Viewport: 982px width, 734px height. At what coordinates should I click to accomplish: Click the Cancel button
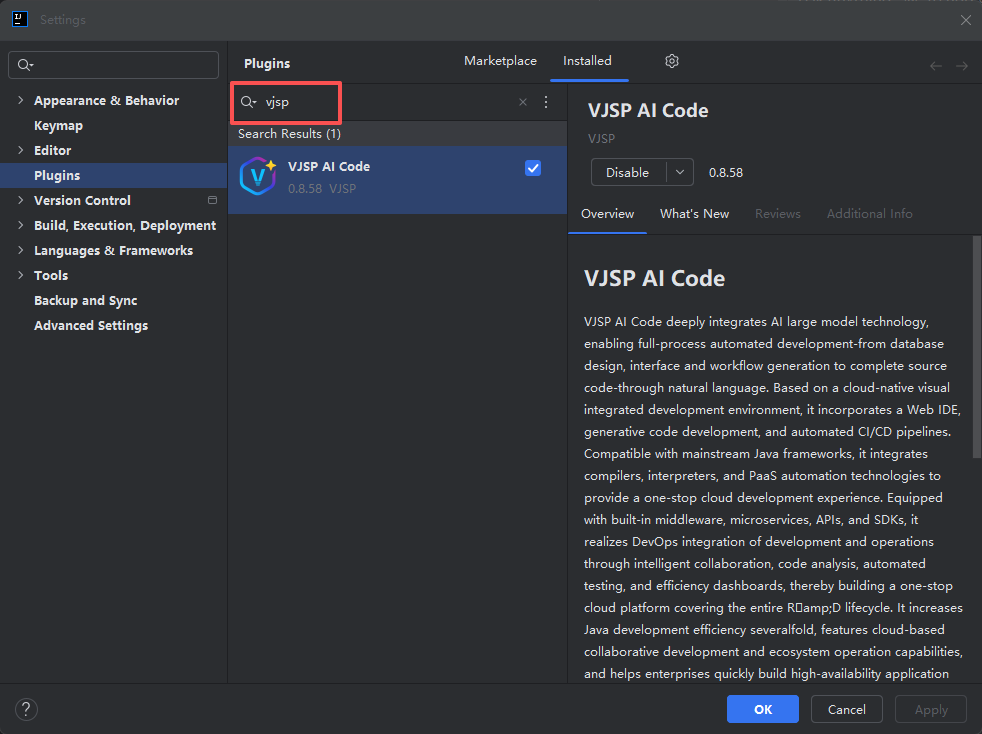[846, 709]
